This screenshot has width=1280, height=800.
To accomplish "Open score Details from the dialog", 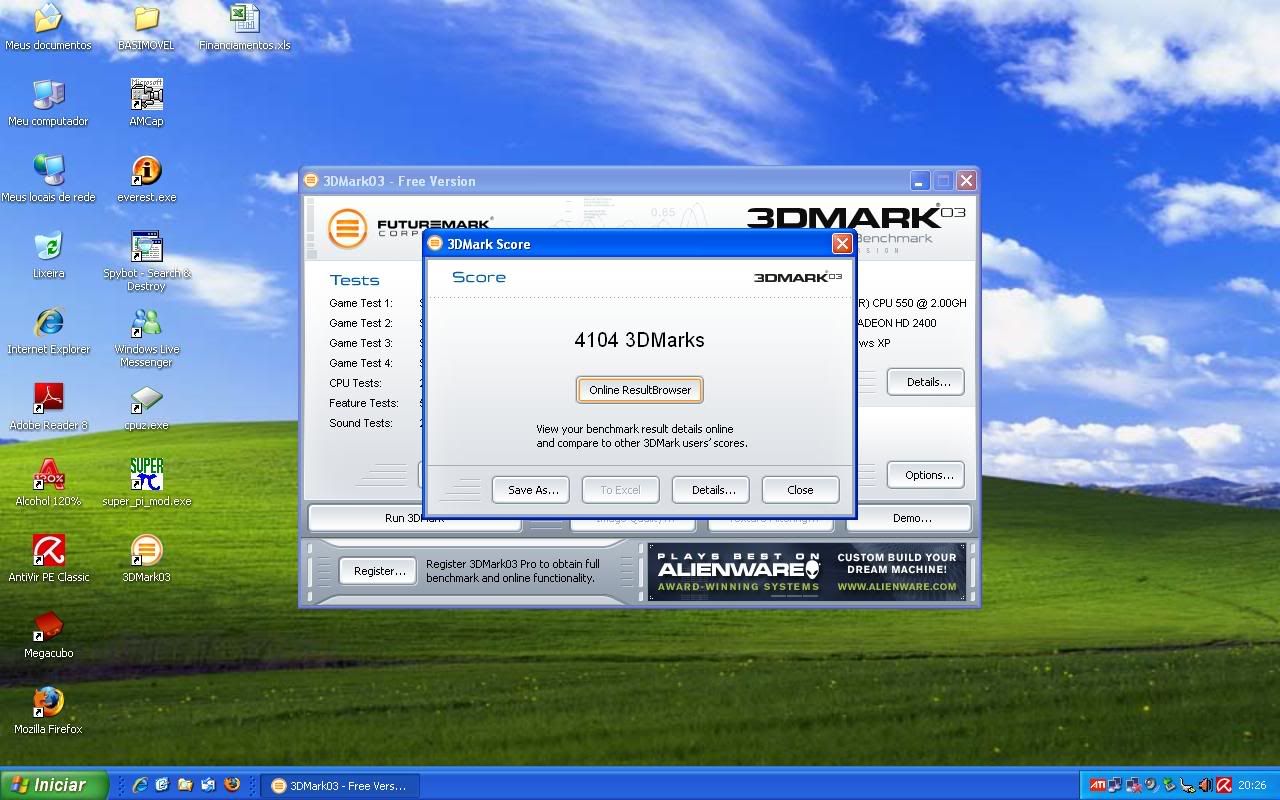I will (710, 489).
